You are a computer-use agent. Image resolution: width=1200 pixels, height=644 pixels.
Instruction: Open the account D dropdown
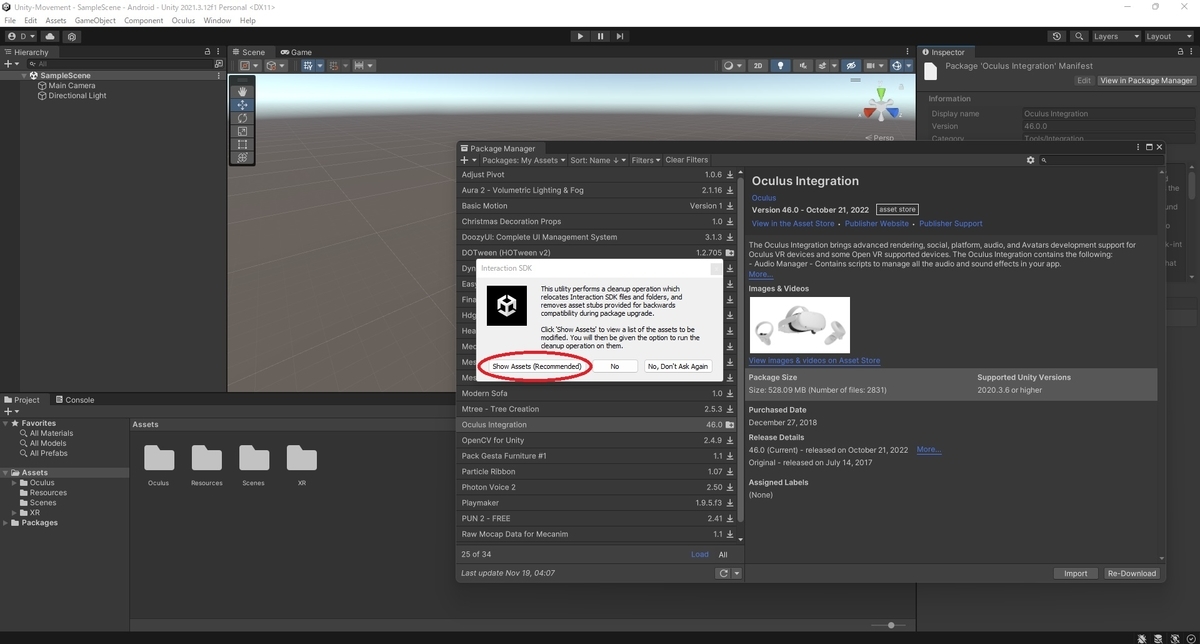[x=22, y=36]
